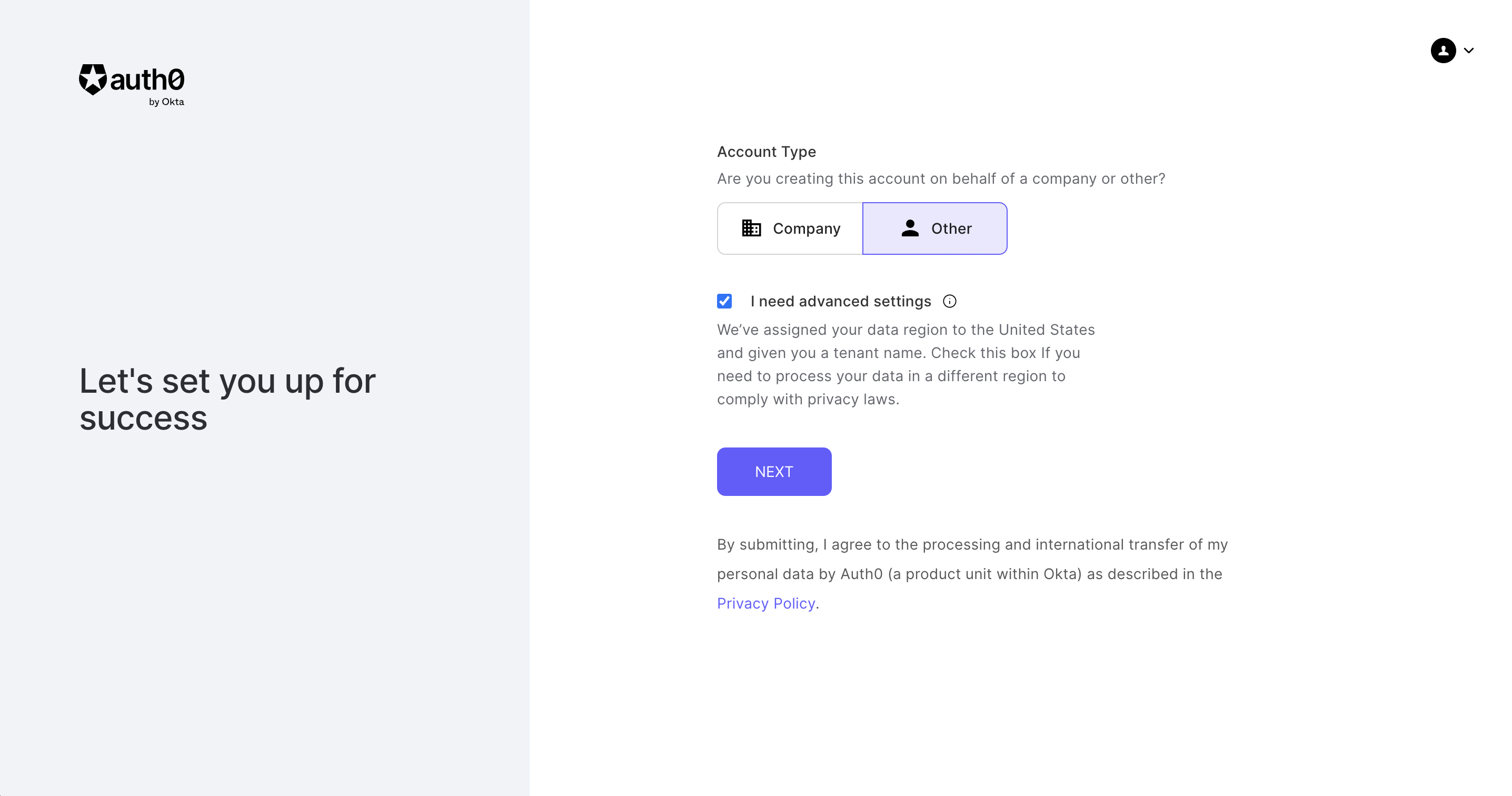The image size is (1512, 796).
Task: Click the "by Okta" text under the logo
Action: [166, 102]
